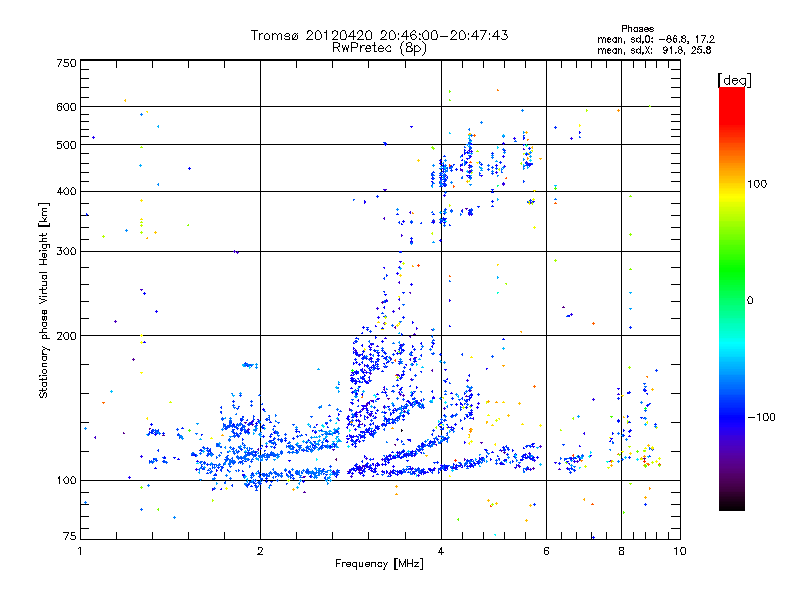Viewport: 800px width, 600px height.
Task: Click the y-axis label '400'
Action: 66,192
